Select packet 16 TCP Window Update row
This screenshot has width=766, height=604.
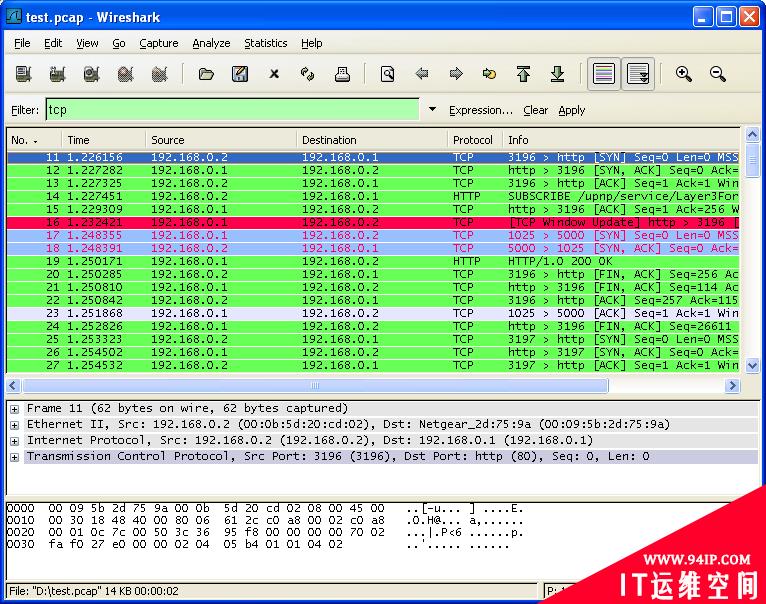click(x=373, y=222)
